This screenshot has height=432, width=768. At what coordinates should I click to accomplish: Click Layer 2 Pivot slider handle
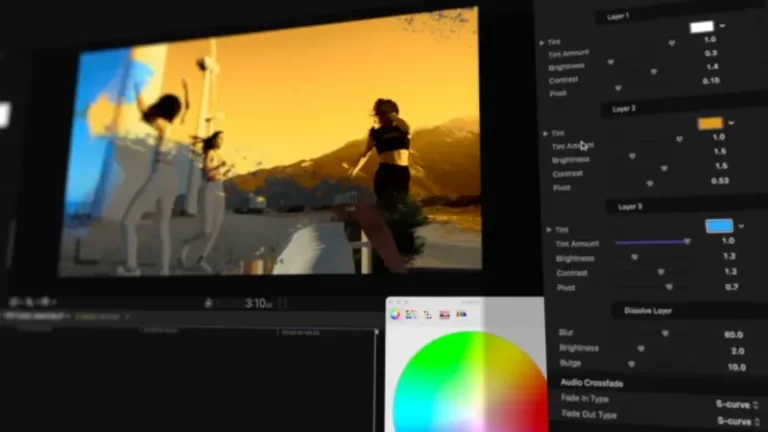pos(650,184)
